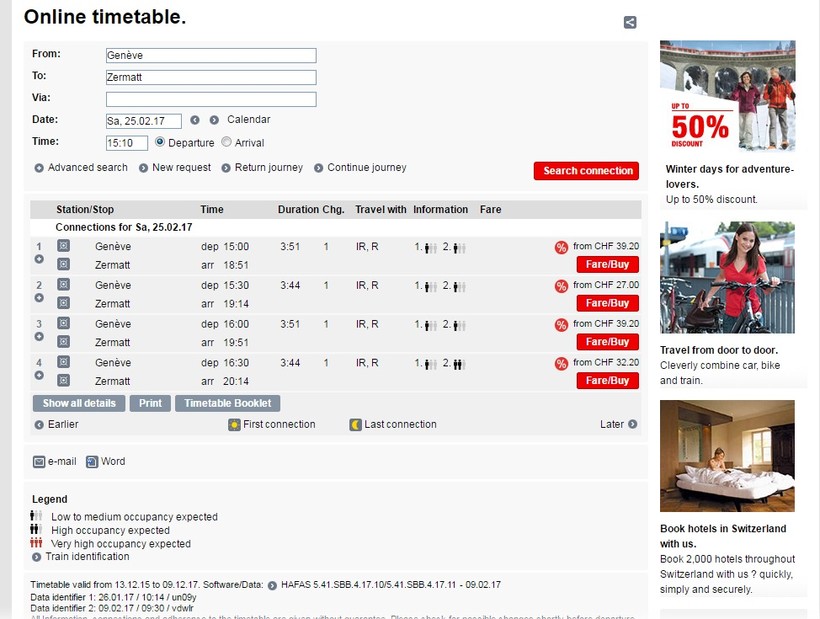This screenshot has width=820, height=619.
Task: Click the Search connection button
Action: tap(586, 171)
